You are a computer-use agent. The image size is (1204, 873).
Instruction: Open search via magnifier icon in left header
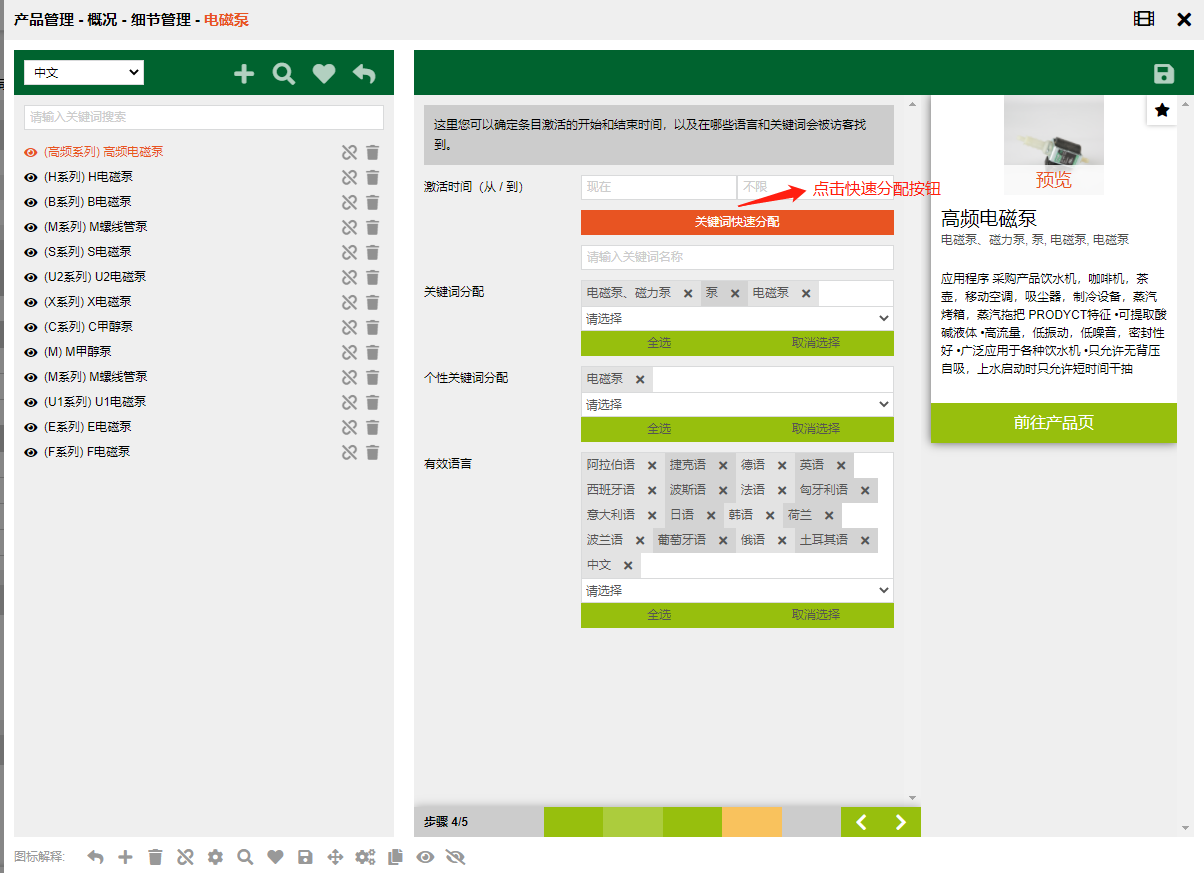coord(284,74)
